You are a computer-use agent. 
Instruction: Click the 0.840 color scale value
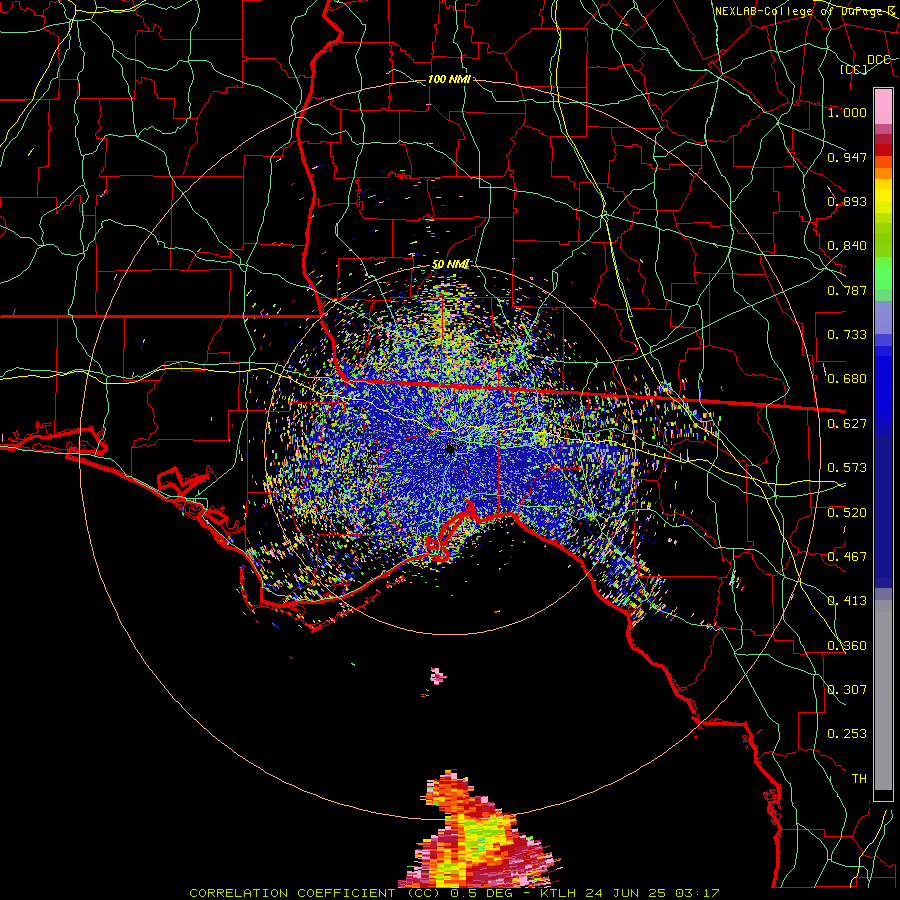point(847,246)
